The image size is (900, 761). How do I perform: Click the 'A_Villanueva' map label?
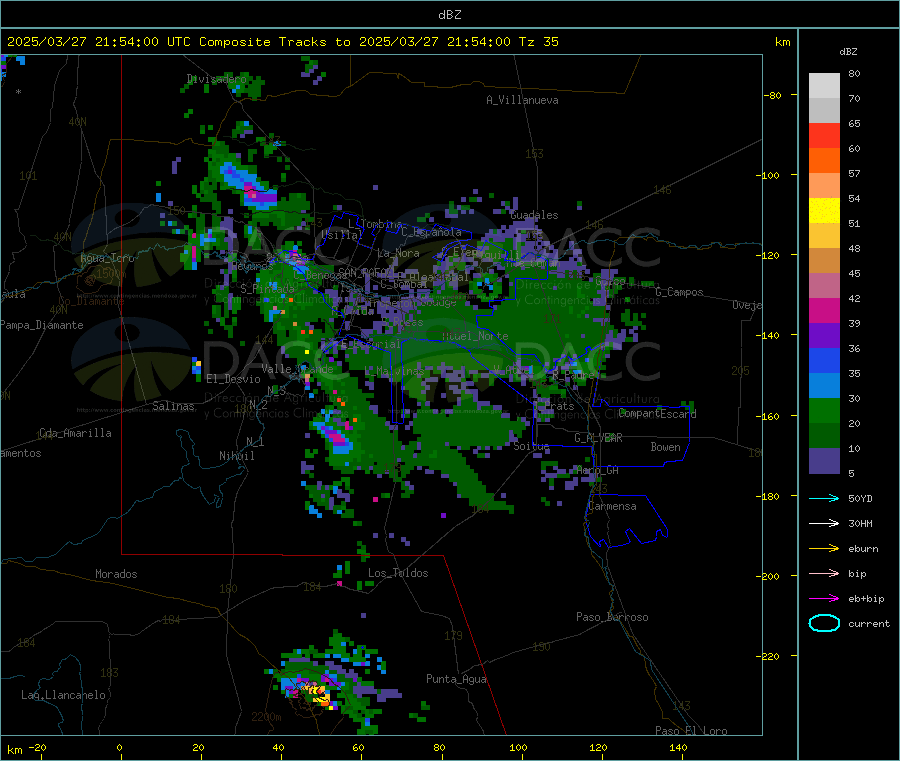click(x=522, y=100)
